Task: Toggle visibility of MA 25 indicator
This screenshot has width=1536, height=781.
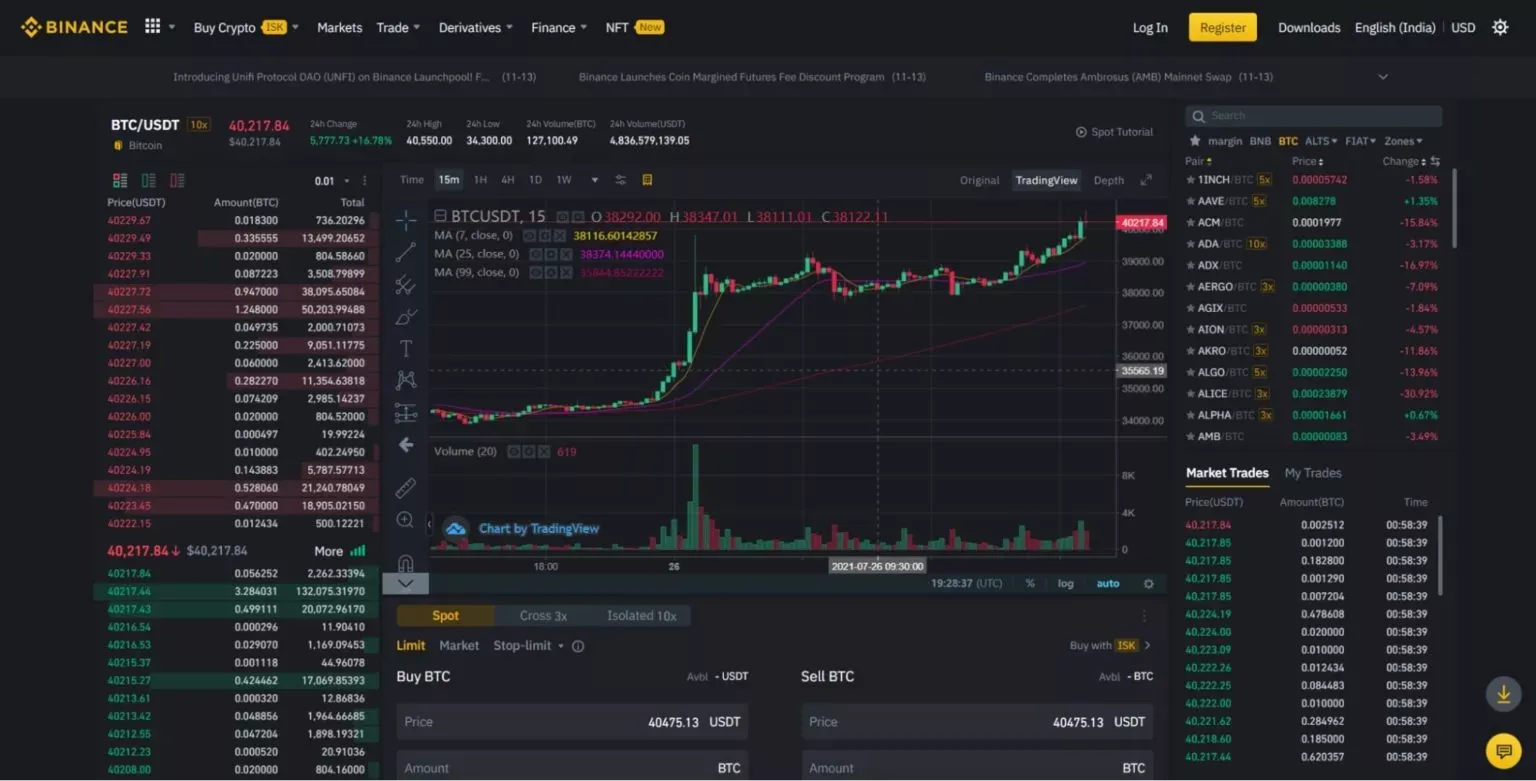Action: click(x=534, y=254)
